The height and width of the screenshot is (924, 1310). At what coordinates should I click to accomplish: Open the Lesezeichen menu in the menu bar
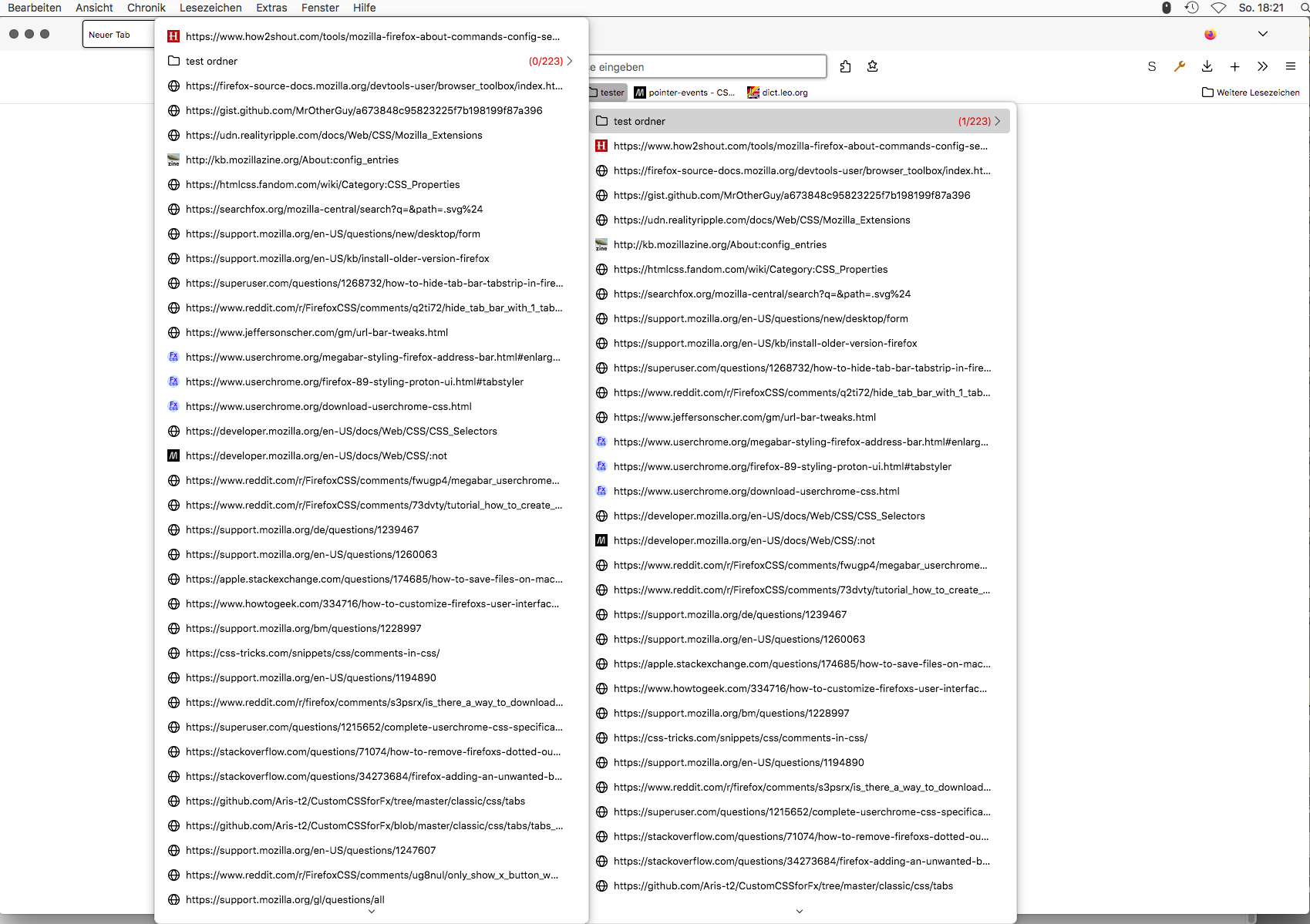210,8
